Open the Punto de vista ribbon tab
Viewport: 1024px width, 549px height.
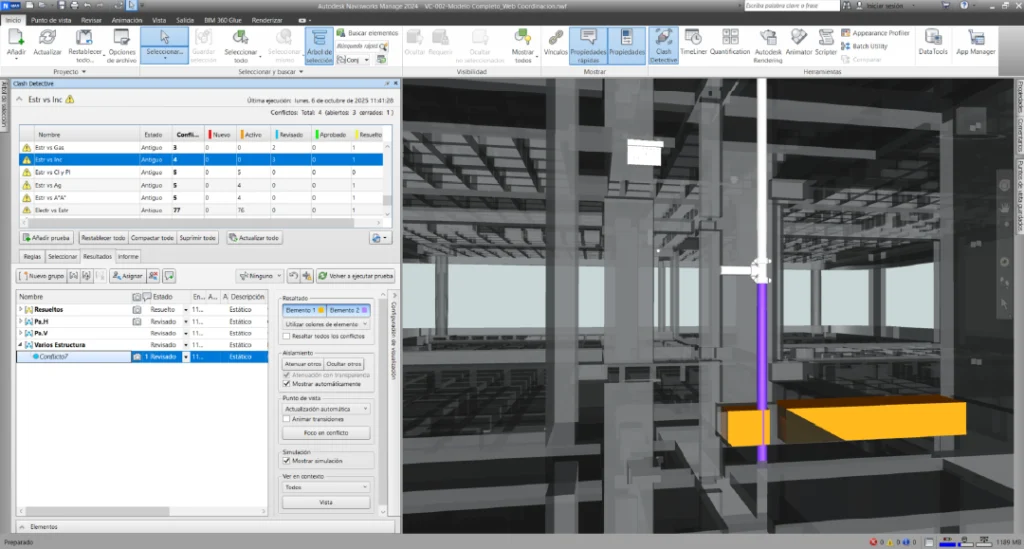(x=51, y=20)
